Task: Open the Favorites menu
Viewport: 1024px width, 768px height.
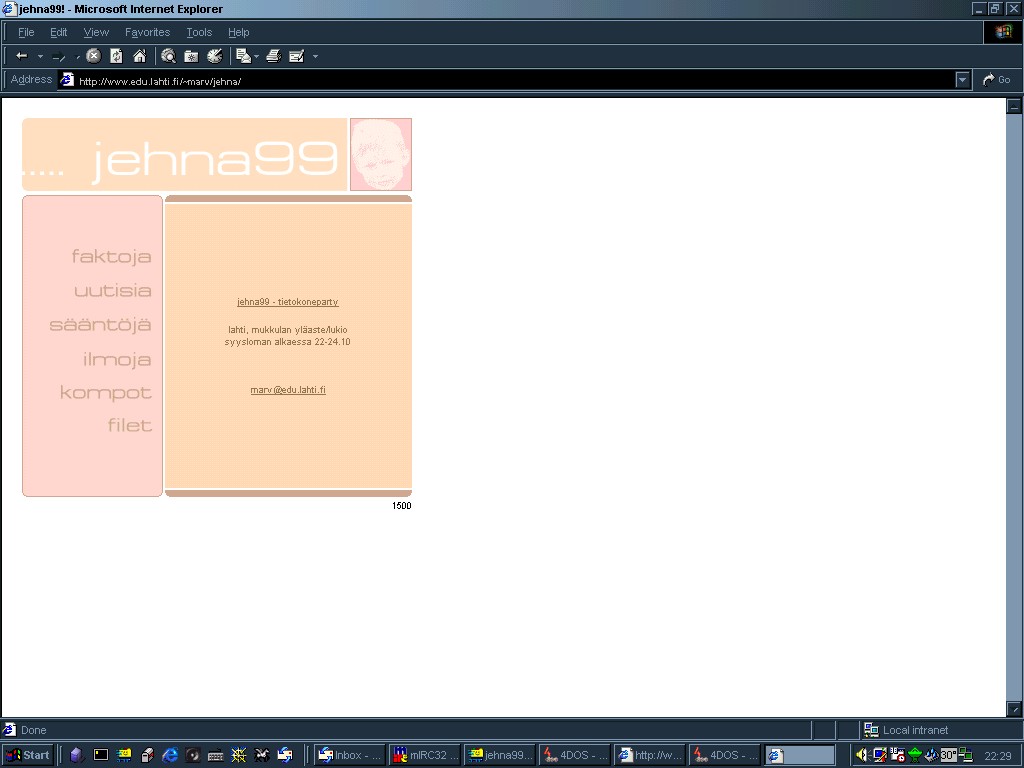Action: [147, 32]
